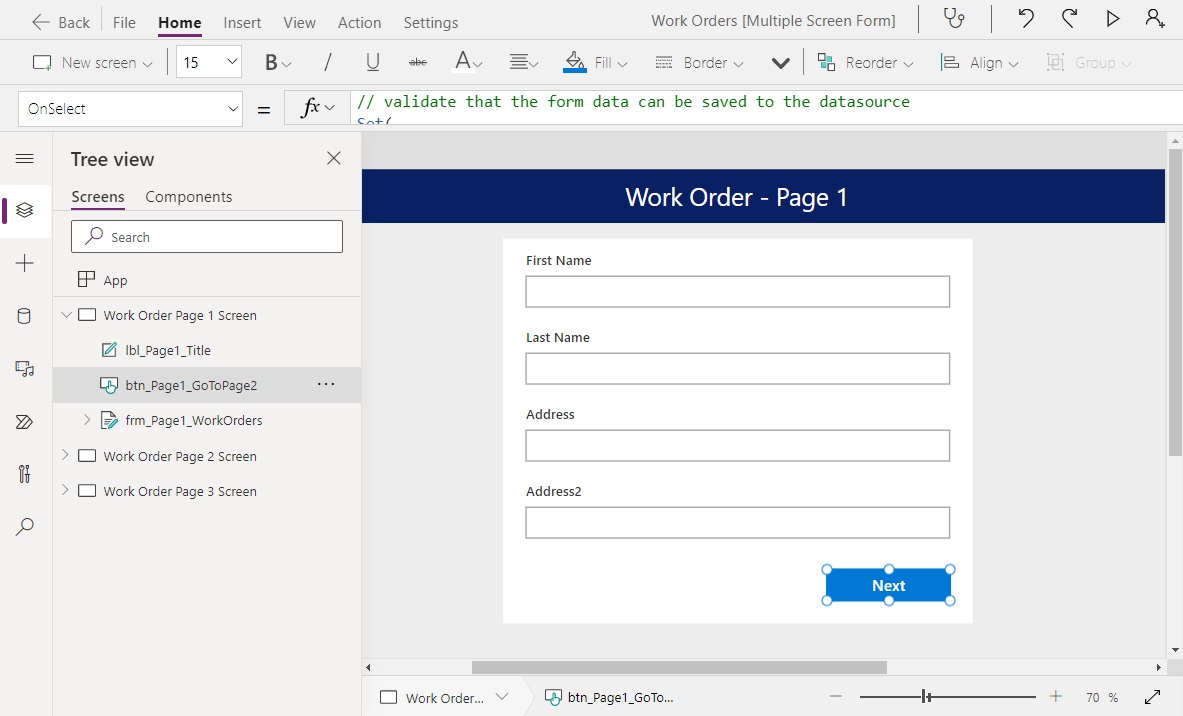Switch to the Components tab
Image resolution: width=1183 pixels, height=716 pixels.
pyautogui.click(x=188, y=196)
